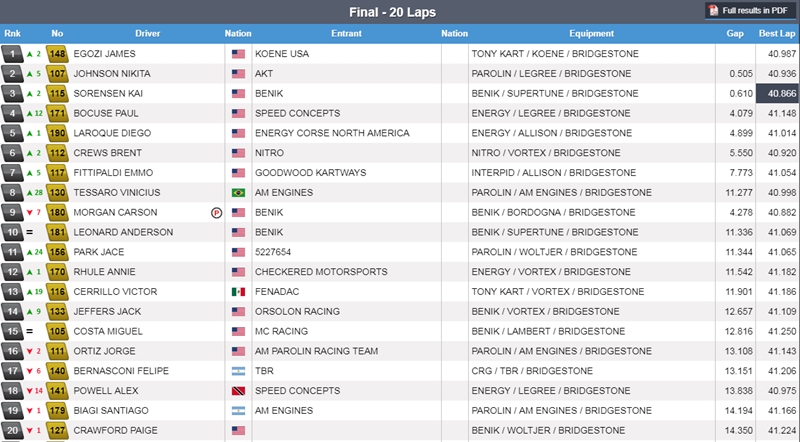Click Brazil flag for Tessaro Vinicius
The width and height of the screenshot is (800, 442).
[238, 192]
